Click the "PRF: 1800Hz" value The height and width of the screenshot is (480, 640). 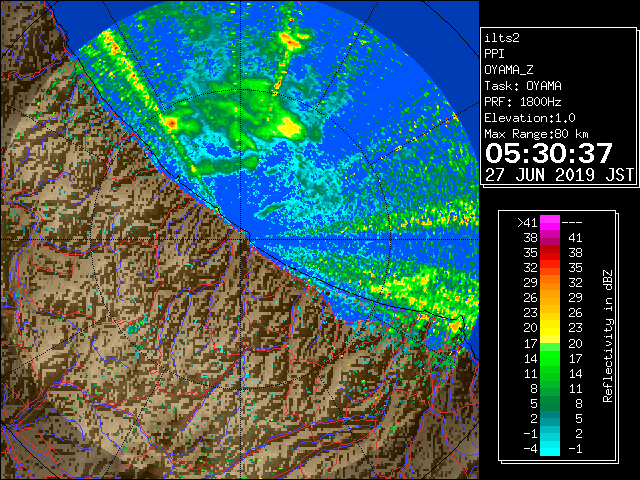(x=523, y=102)
